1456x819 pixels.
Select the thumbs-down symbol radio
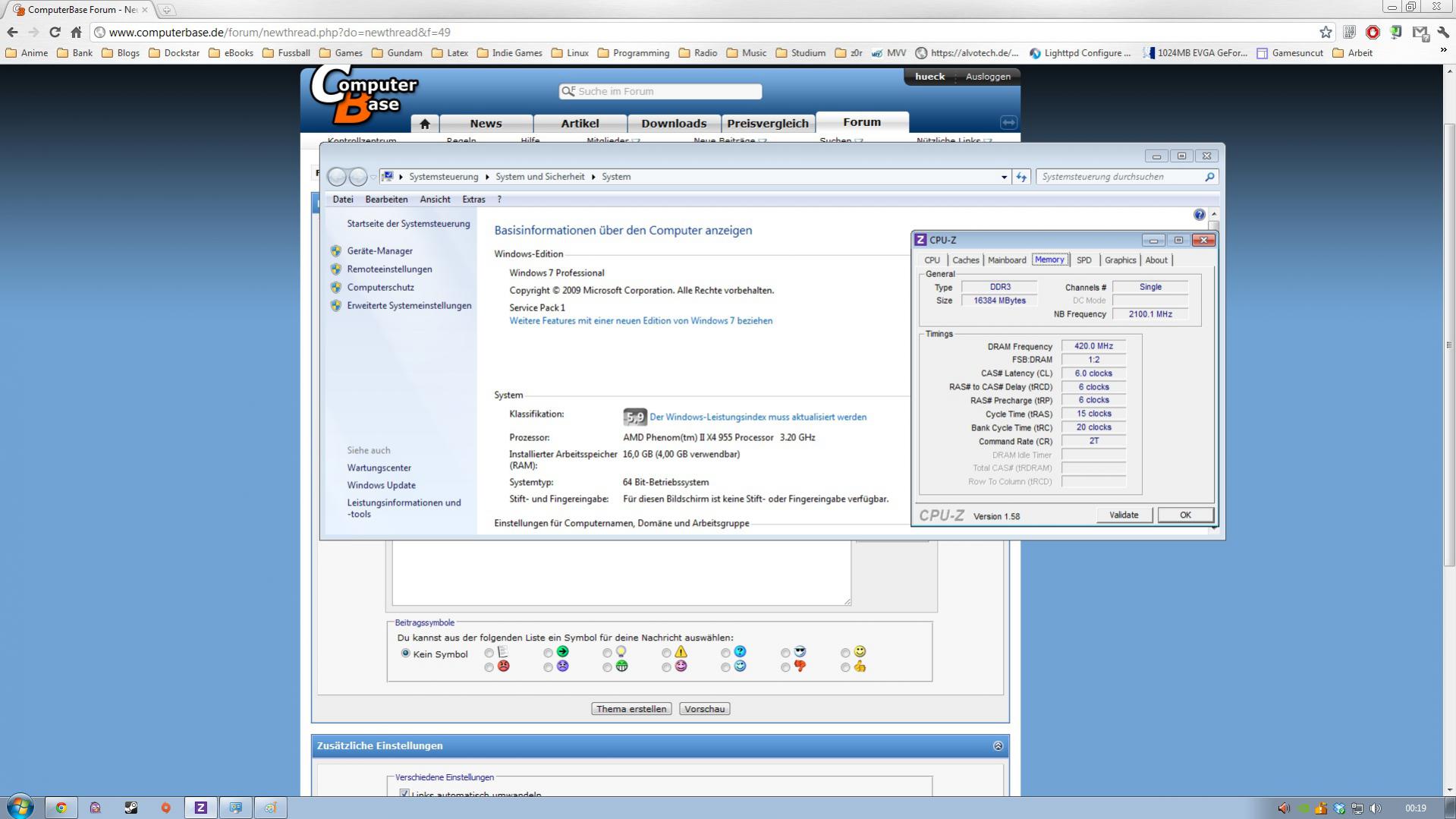(x=786, y=668)
